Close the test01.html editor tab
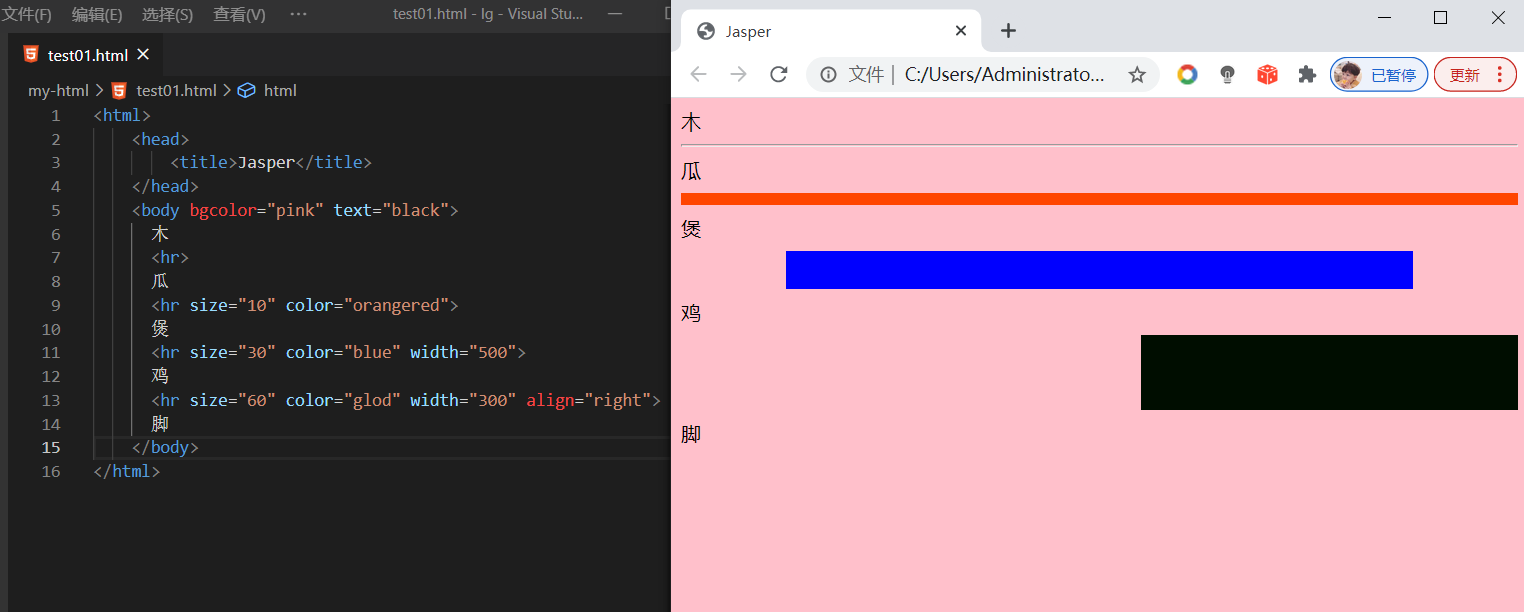1524x612 pixels. [x=143, y=54]
